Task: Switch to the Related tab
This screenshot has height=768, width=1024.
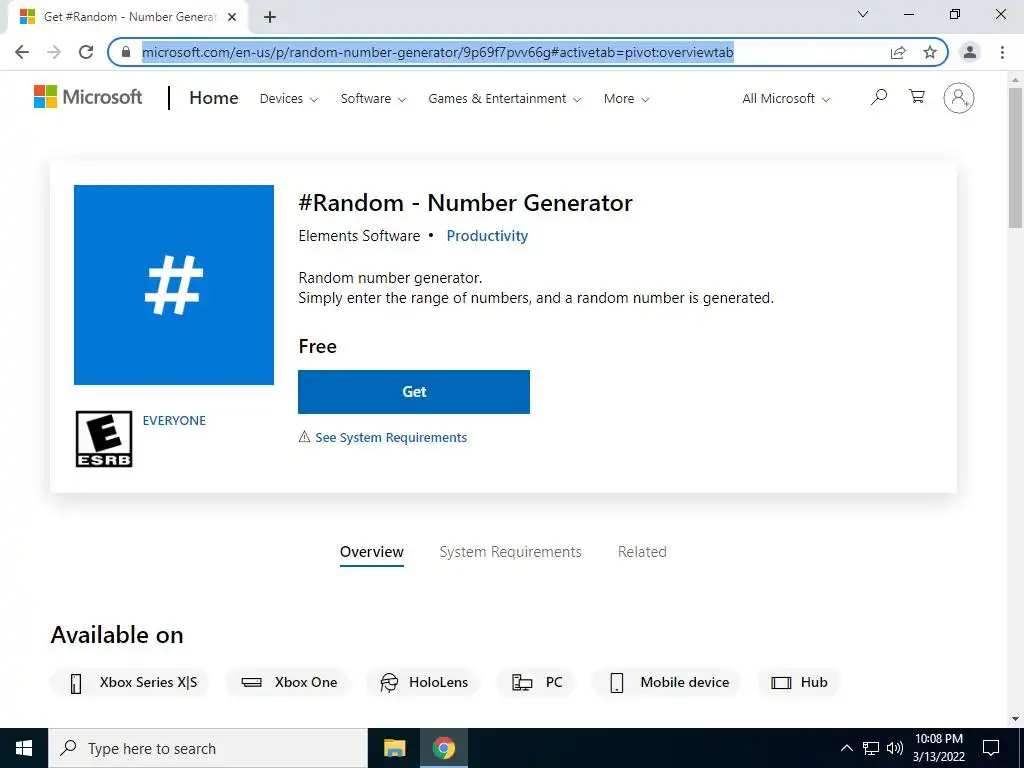Action: pos(642,552)
